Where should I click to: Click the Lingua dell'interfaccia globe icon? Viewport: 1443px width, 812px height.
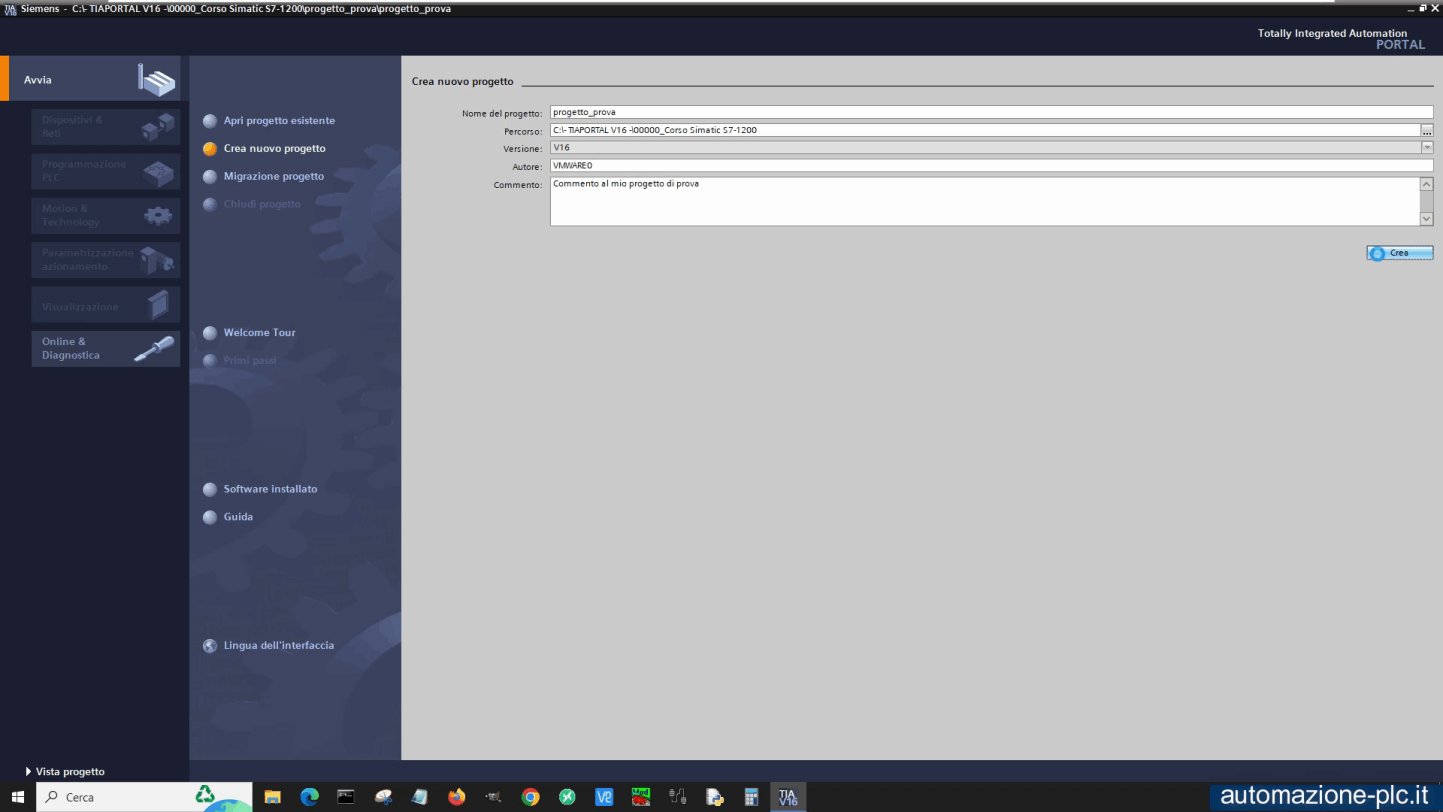coord(210,645)
